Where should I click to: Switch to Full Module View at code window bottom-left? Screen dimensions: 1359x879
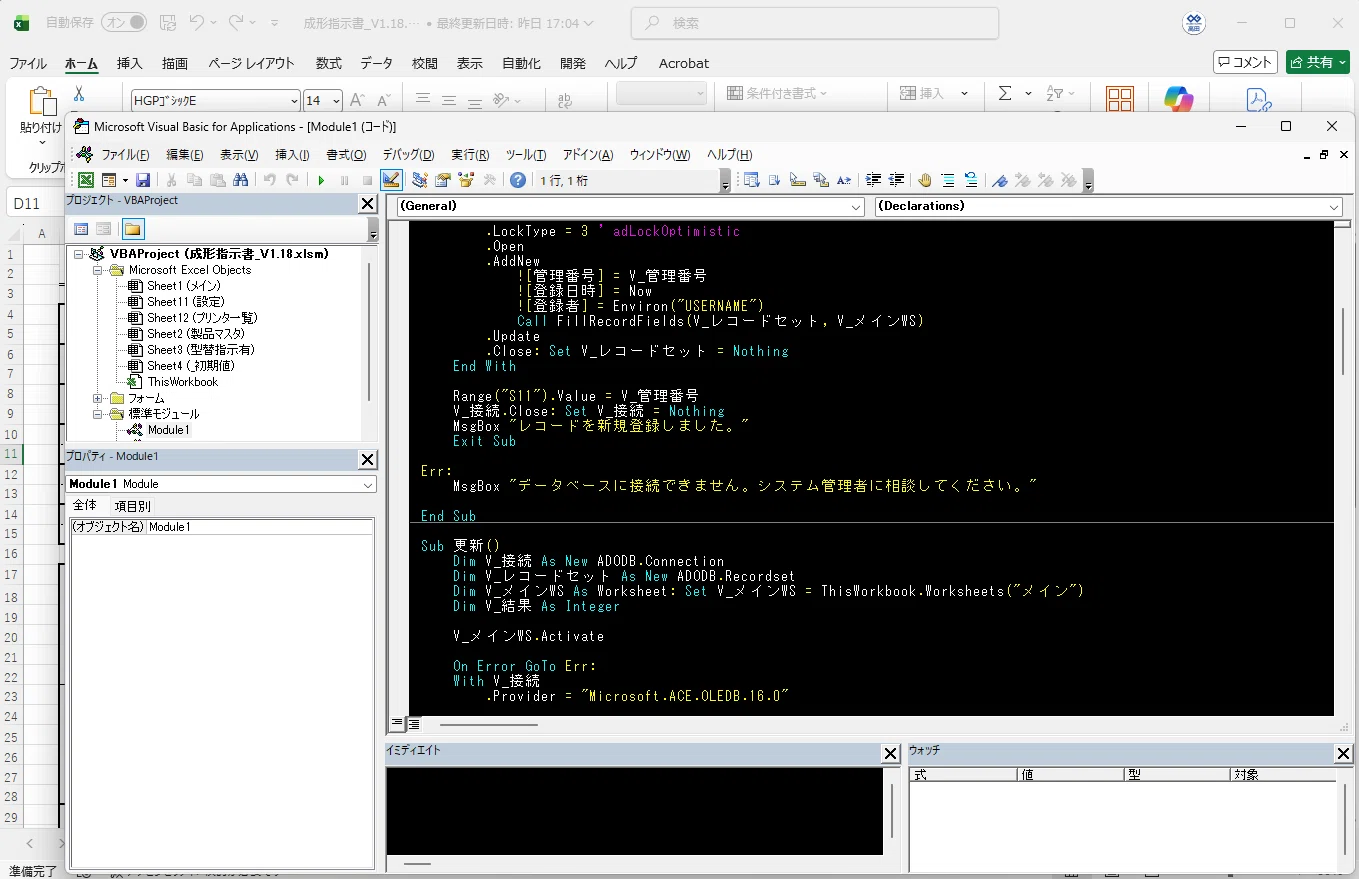coord(412,722)
